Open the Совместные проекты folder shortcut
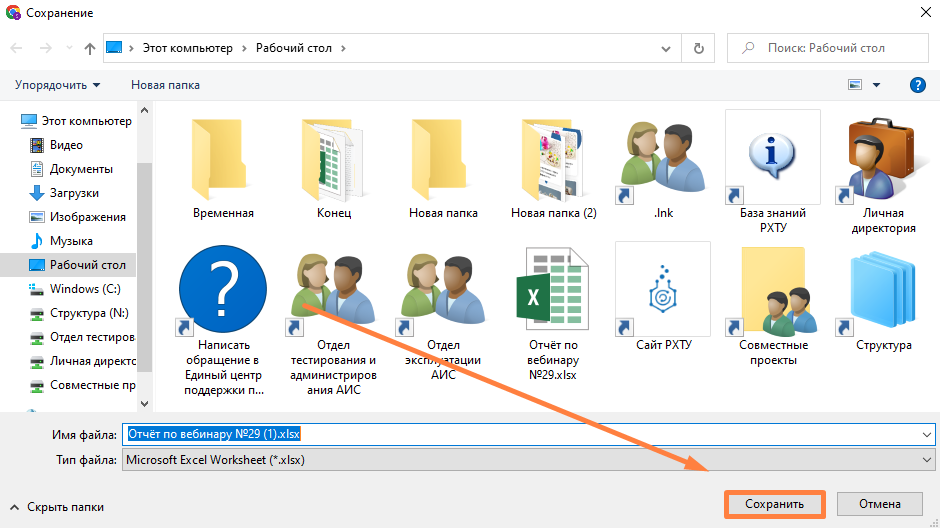 tap(772, 289)
